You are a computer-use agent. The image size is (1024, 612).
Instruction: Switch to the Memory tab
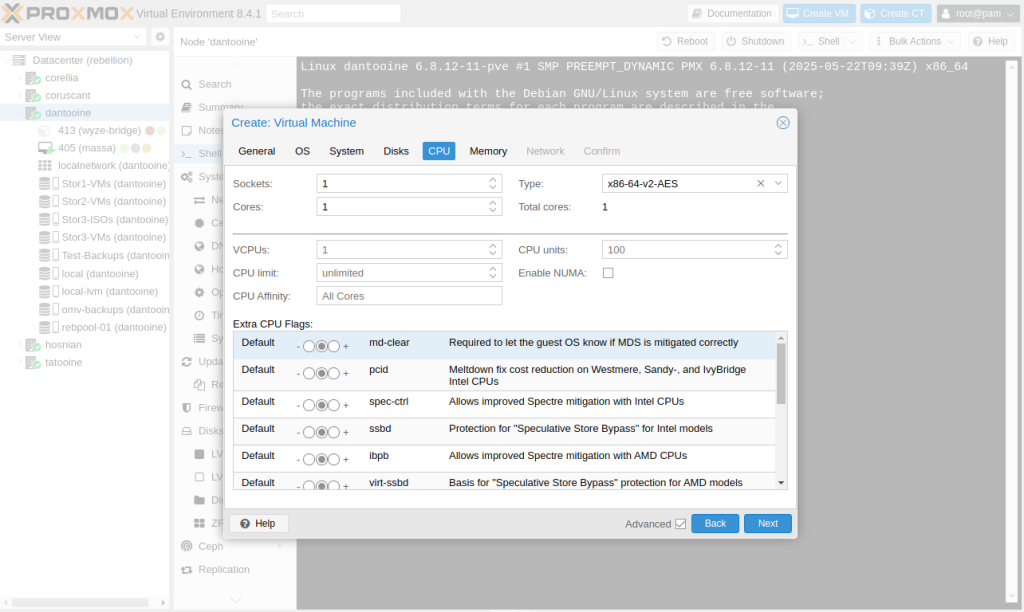pos(488,151)
